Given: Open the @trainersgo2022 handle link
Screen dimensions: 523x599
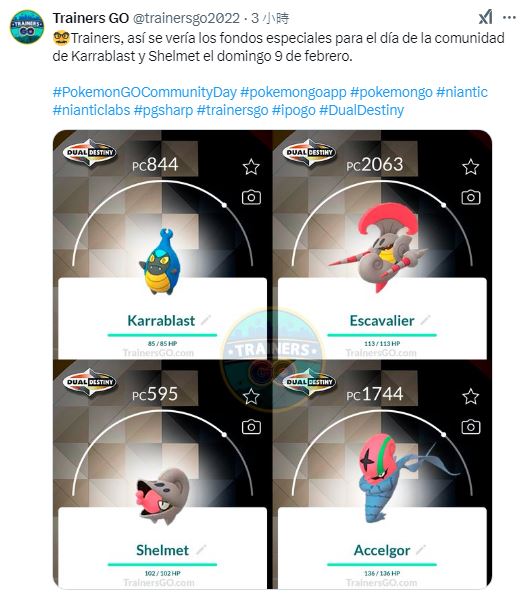Looking at the screenshot, I should click(x=186, y=18).
